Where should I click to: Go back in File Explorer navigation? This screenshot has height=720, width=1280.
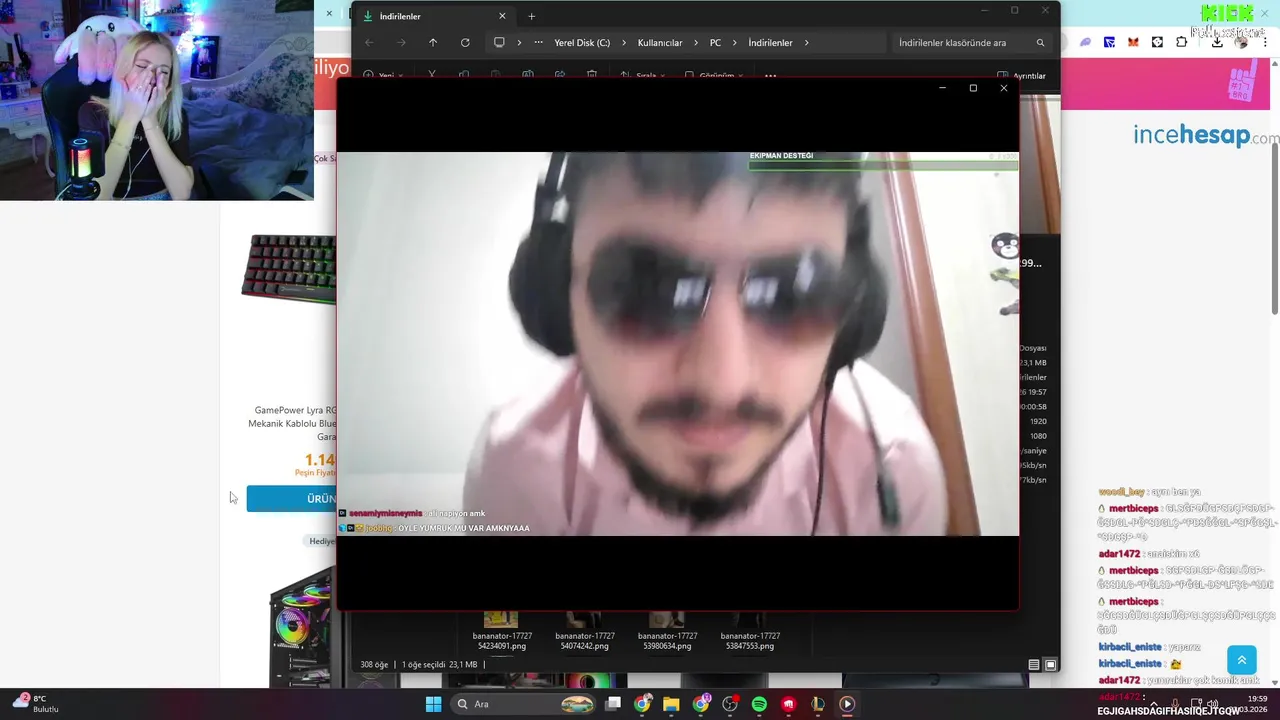pyautogui.click(x=369, y=42)
